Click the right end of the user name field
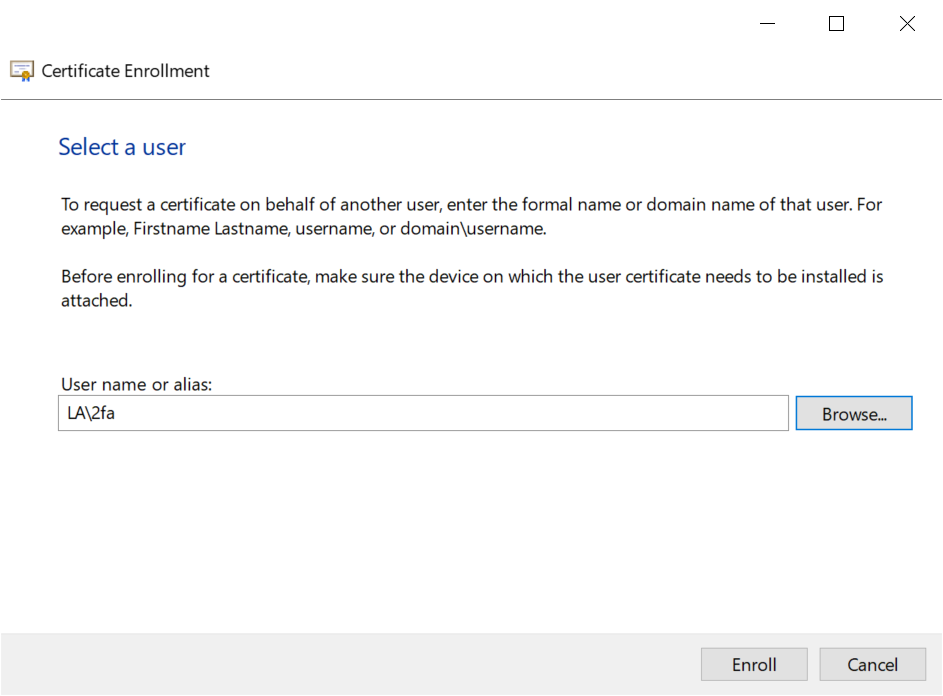This screenshot has width=943, height=696. point(770,413)
